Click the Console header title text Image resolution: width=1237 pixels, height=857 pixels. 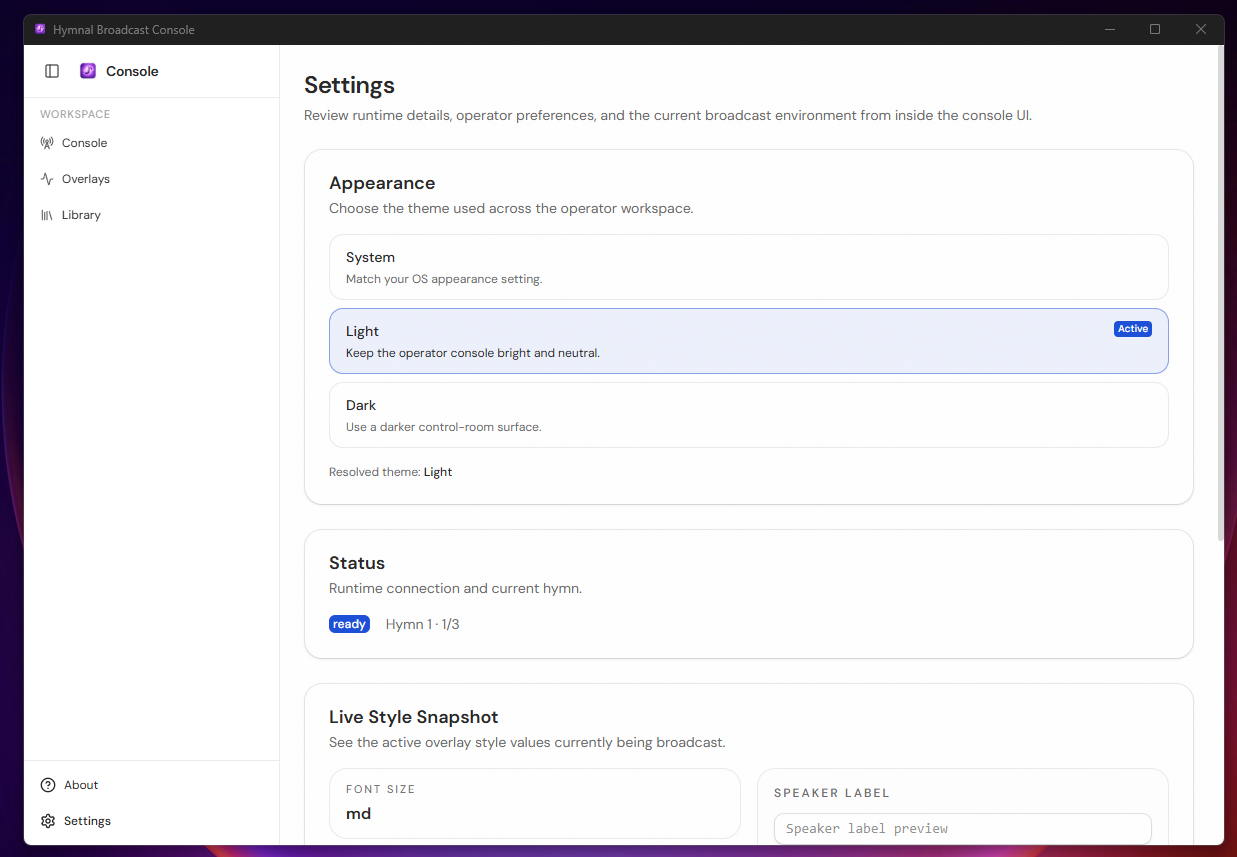click(x=132, y=71)
